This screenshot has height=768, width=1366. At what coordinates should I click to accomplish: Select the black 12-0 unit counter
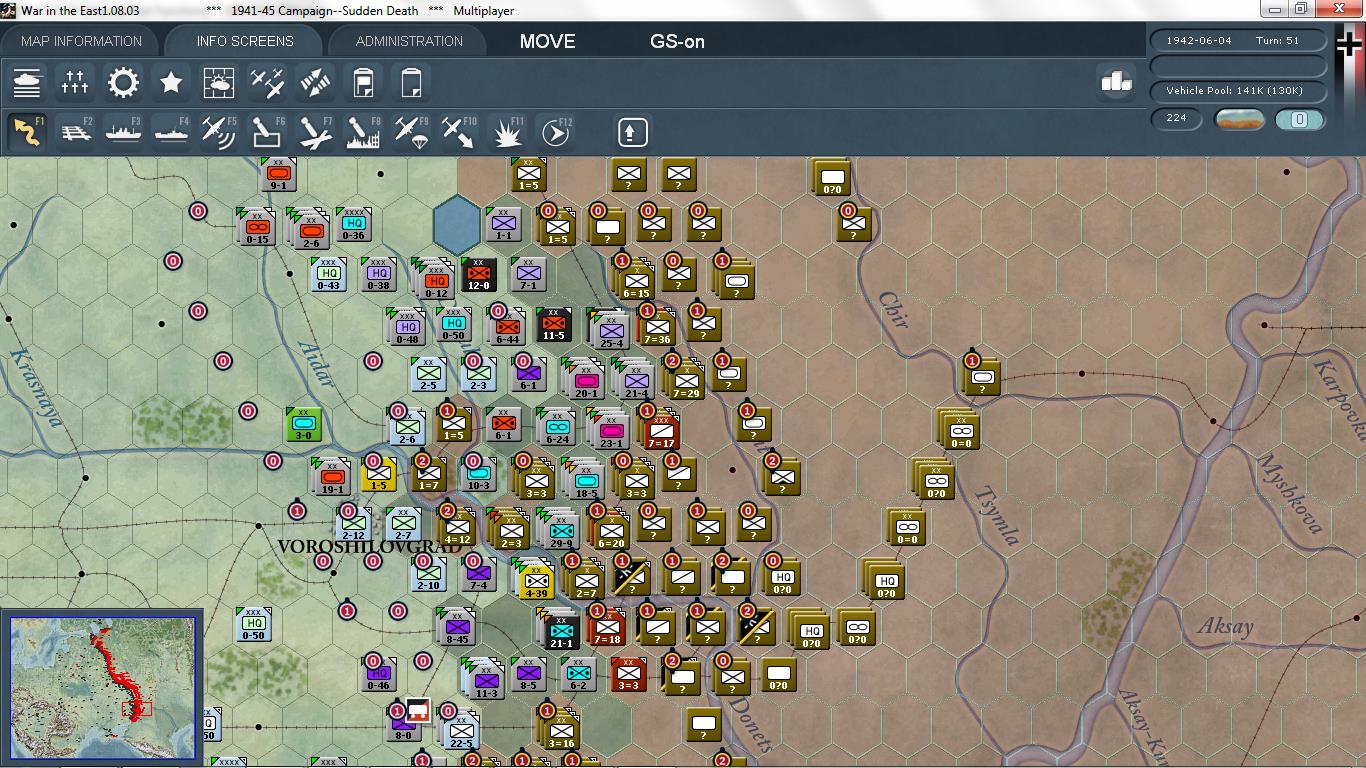point(478,274)
